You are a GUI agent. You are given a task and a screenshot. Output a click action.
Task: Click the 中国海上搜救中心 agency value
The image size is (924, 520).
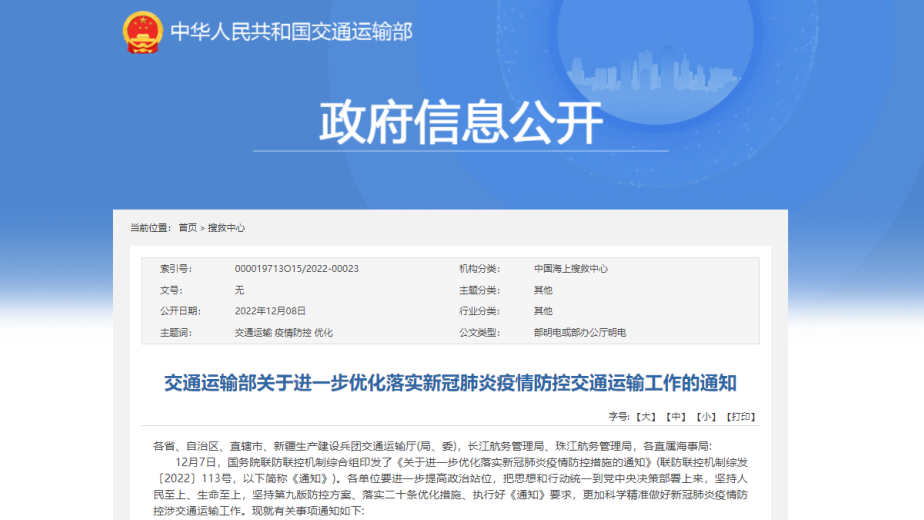[570, 269]
